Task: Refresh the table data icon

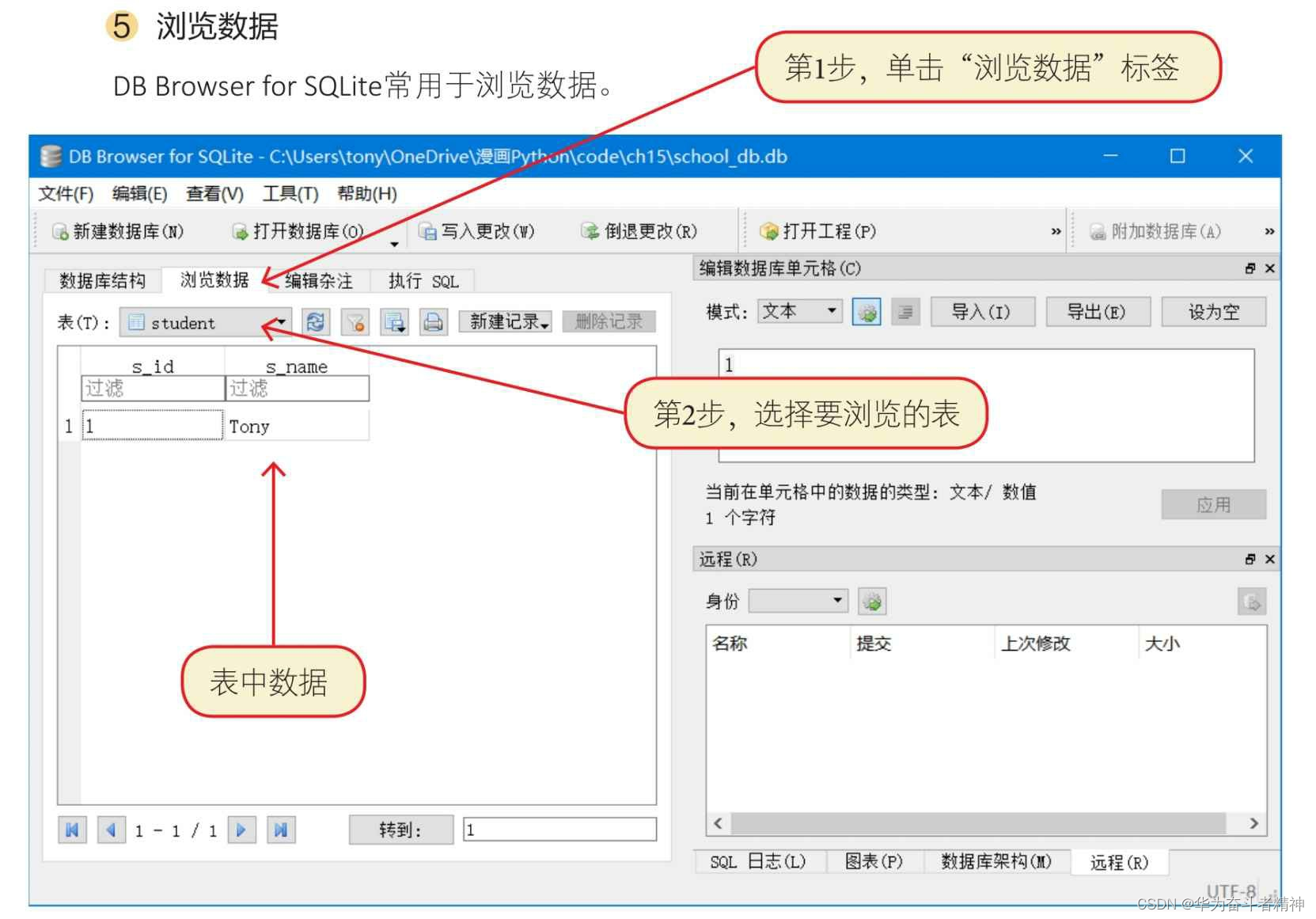Action: (x=315, y=321)
